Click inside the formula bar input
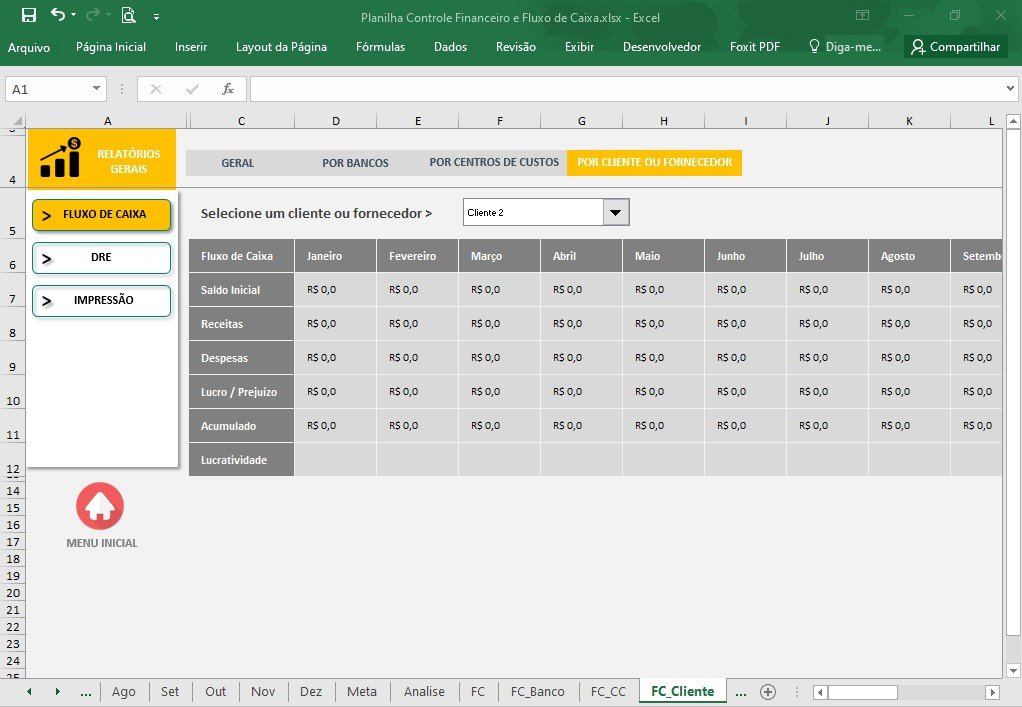This screenshot has height=707, width=1022. [626, 89]
